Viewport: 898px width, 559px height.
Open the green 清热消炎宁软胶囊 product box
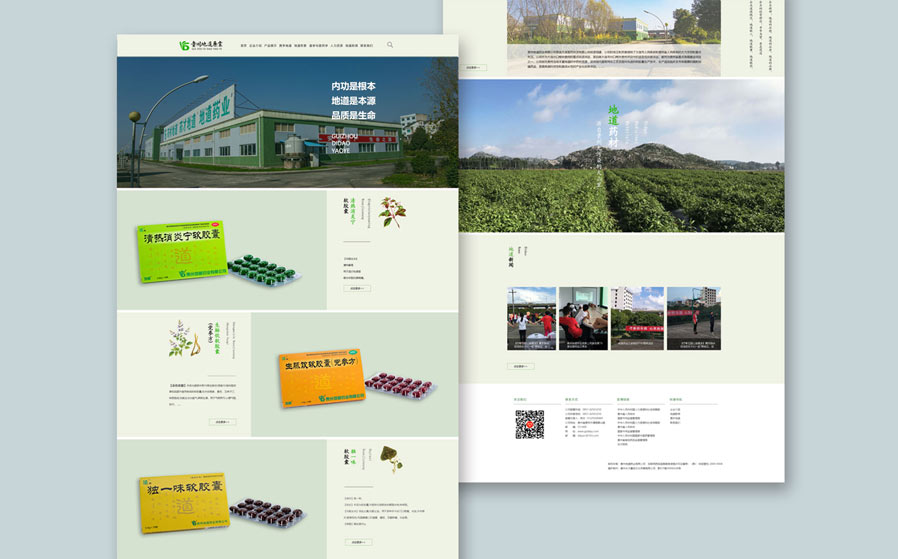pos(182,251)
